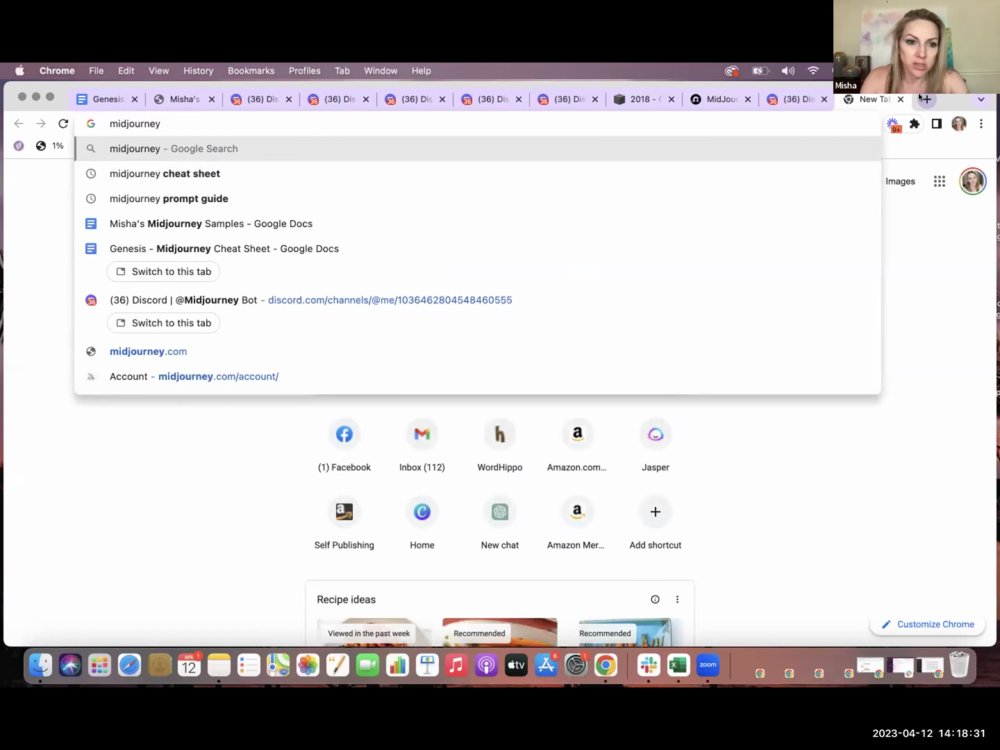
Task: Click the address bar containing midjourney
Action: [478, 124]
